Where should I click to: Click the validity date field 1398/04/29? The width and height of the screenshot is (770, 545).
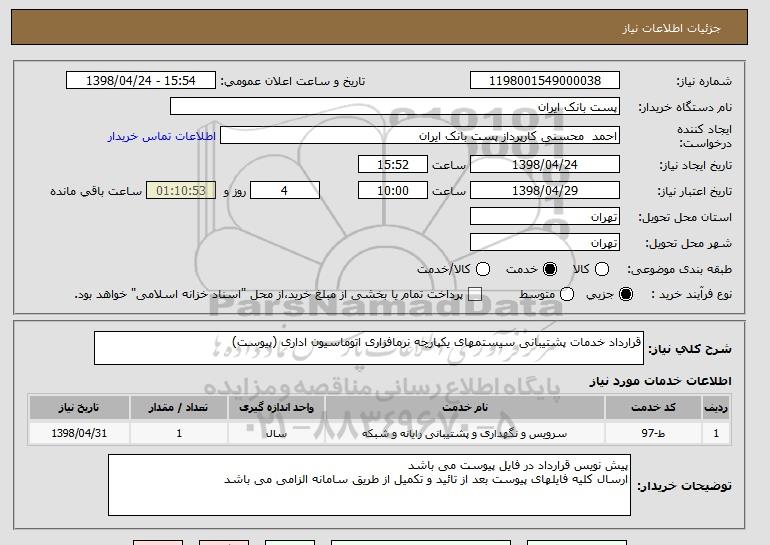(x=545, y=191)
